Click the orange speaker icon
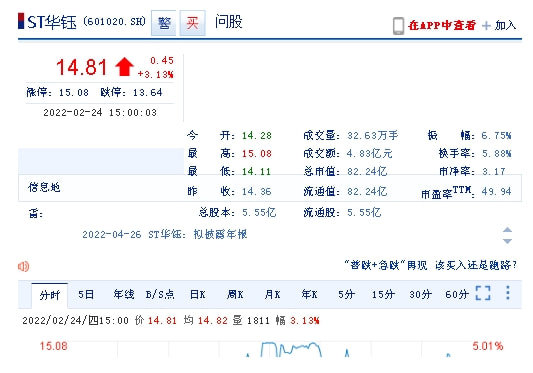The height and width of the screenshot is (373, 533). click(x=23, y=266)
